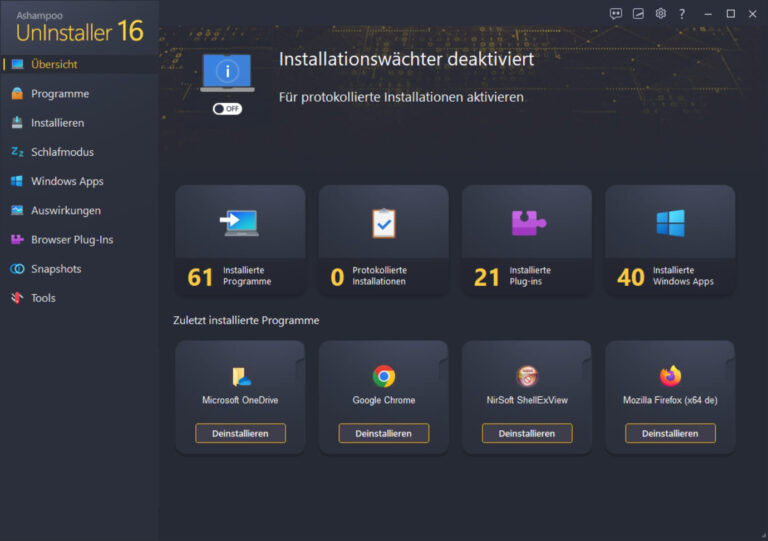Open the Snapshots section
This screenshot has width=768, height=541.
[79, 269]
